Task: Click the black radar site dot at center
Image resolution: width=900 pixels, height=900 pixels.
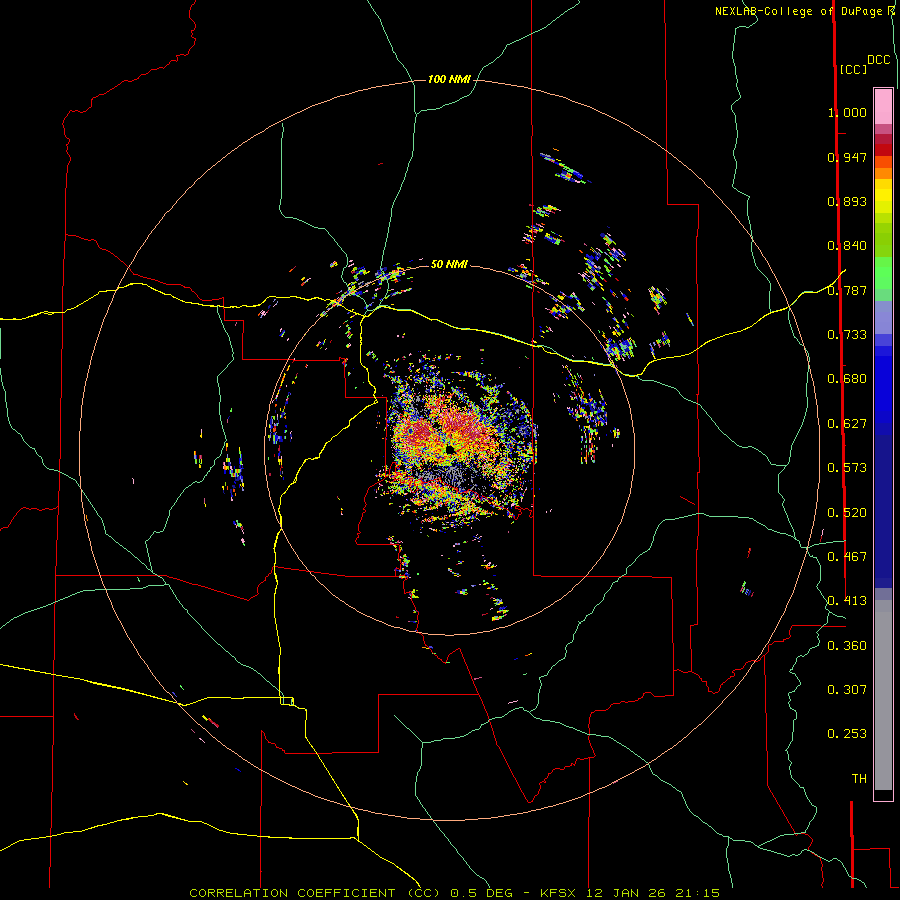Action: pyautogui.click(x=449, y=449)
